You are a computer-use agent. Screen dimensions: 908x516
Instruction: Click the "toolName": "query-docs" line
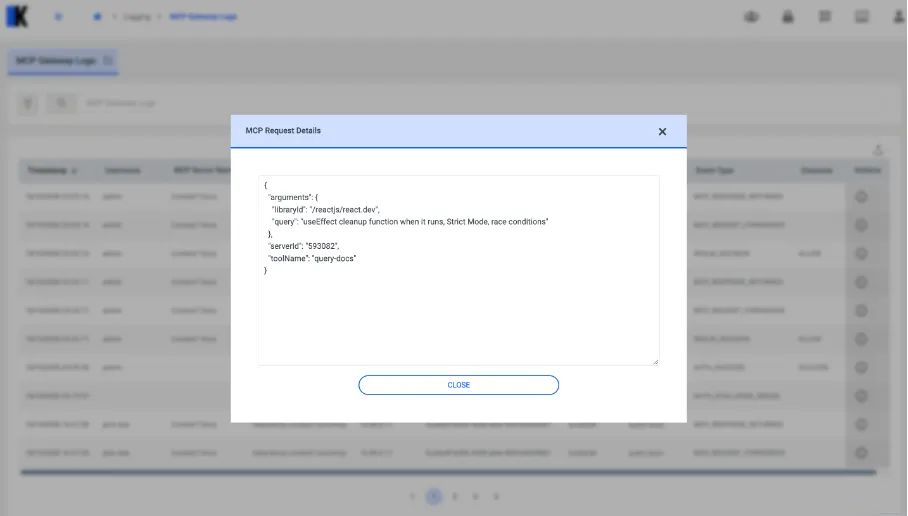[x=312, y=258]
